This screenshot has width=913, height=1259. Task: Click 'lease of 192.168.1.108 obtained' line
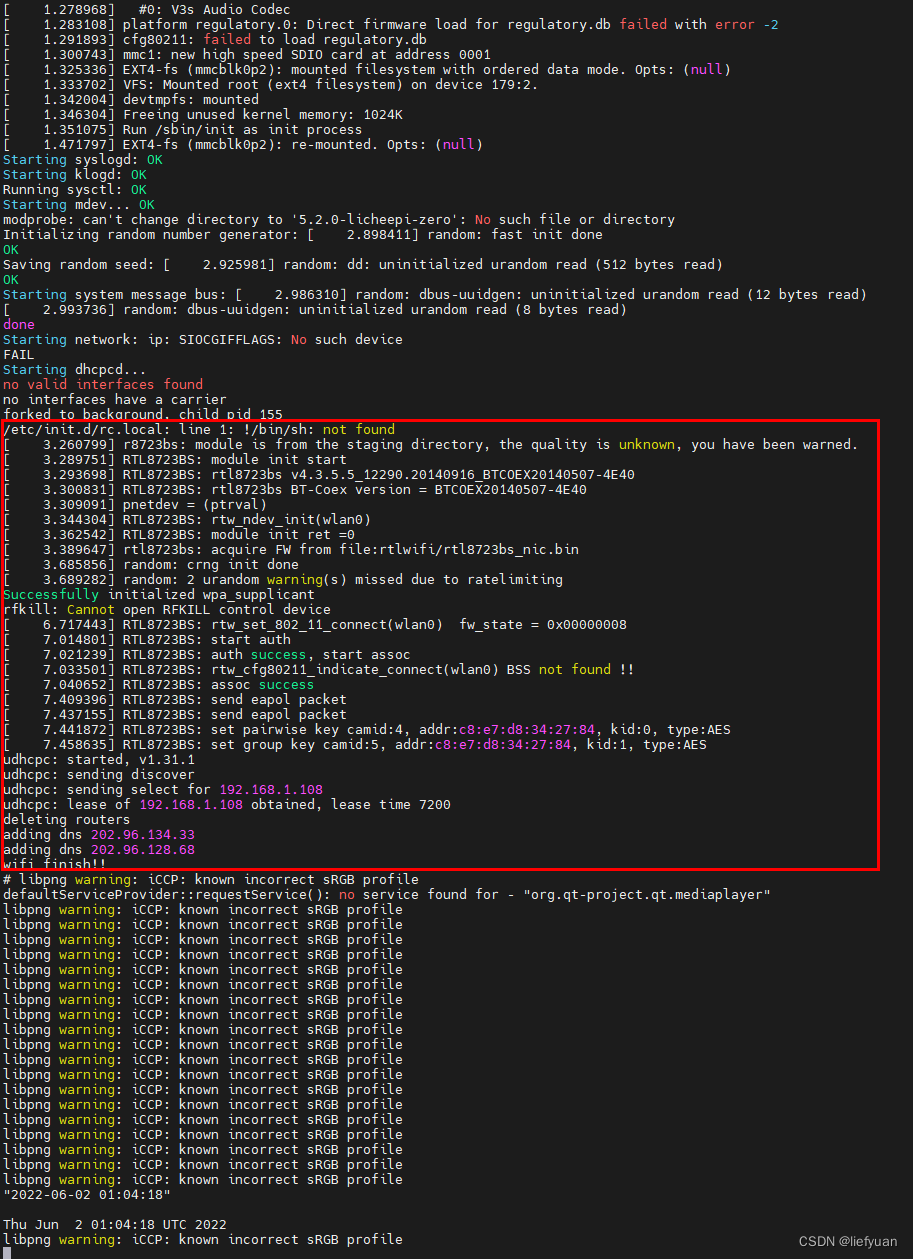coord(227,804)
